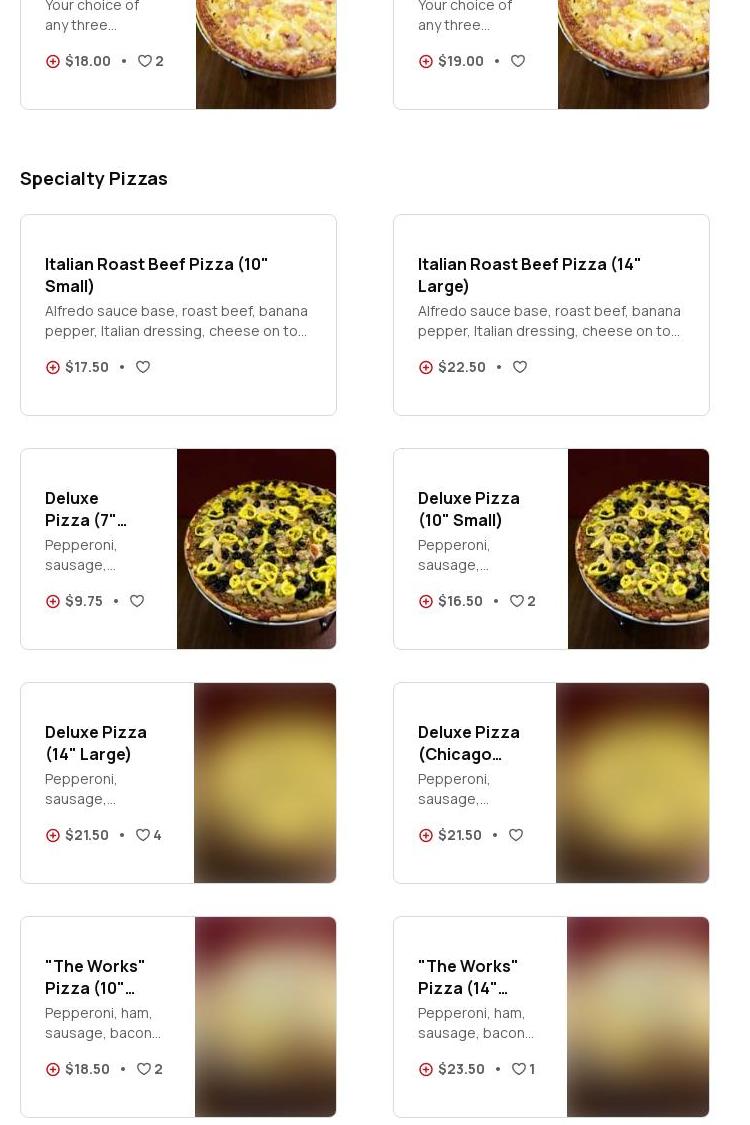Add $18.50 The Works Pizza plus icon
The width and height of the screenshot is (750, 1125).
click(53, 1069)
